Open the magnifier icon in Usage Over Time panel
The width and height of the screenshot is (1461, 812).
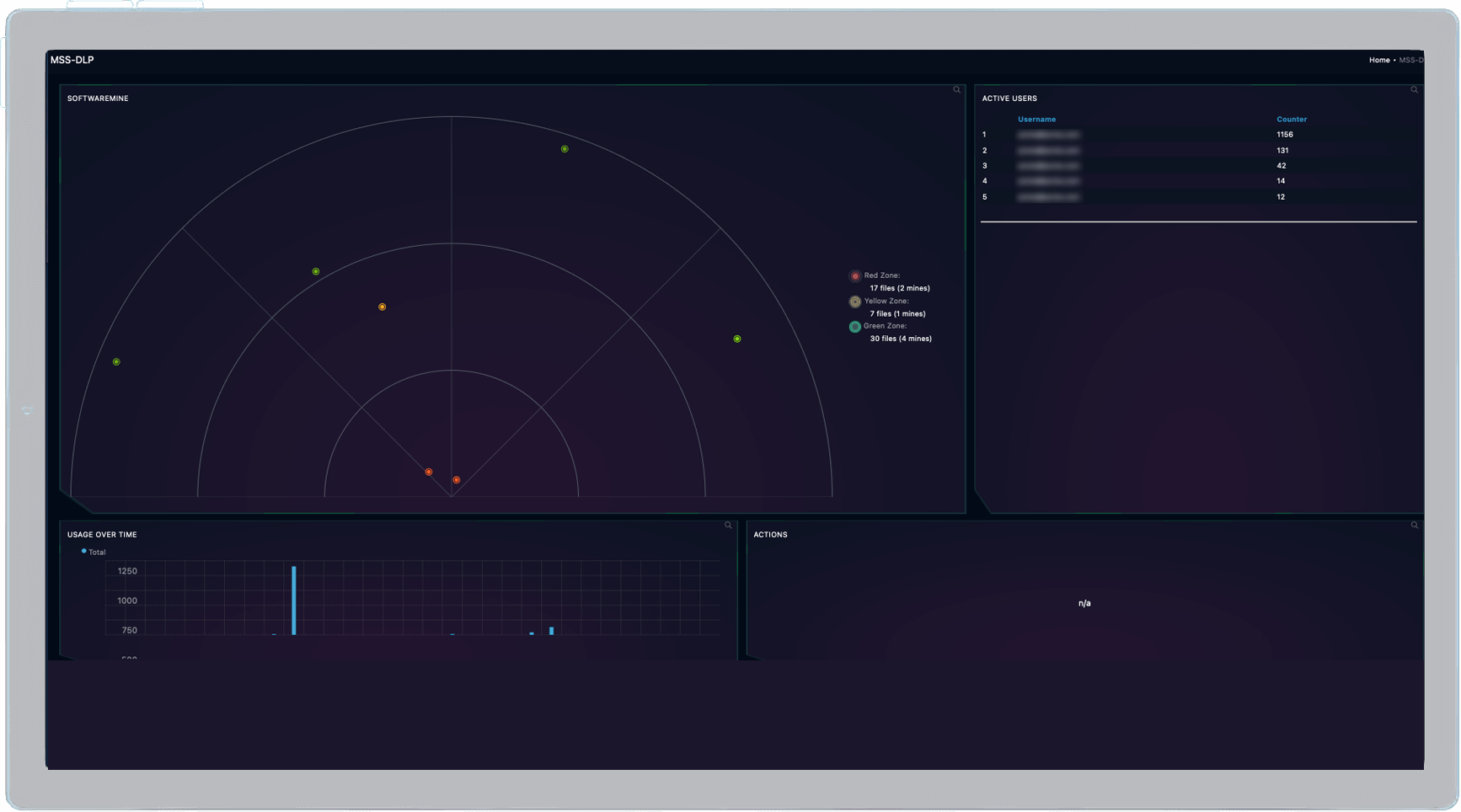pos(728,525)
